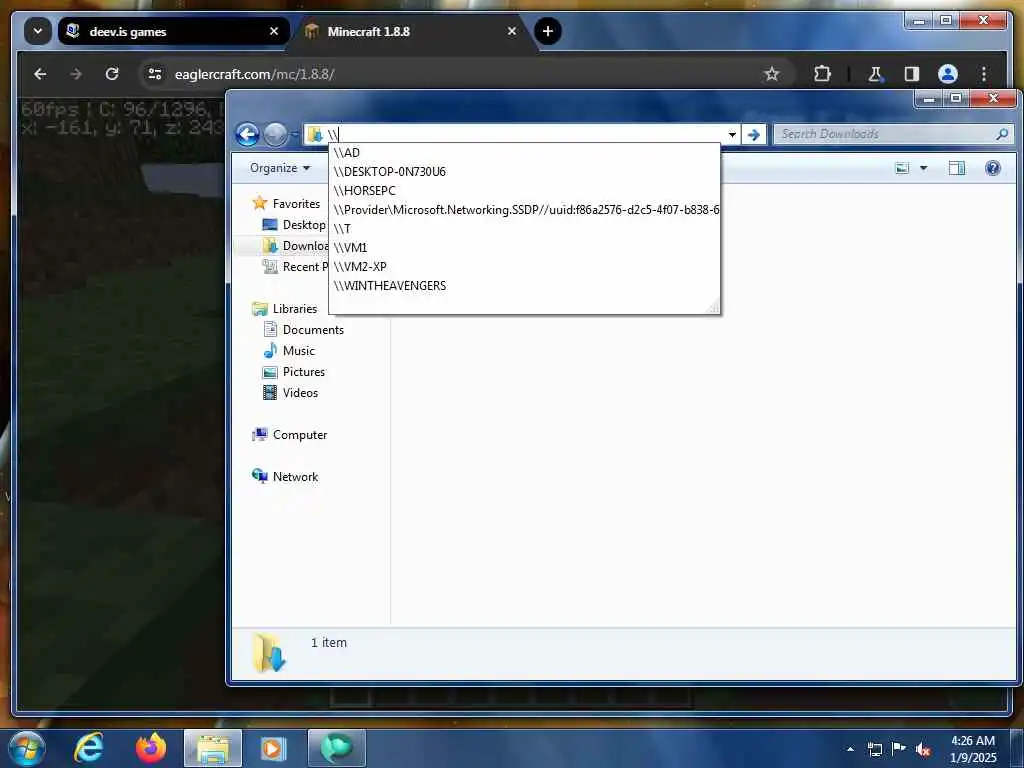Viewport: 1024px width, 768px height.
Task: Open Explorer's Help question-mark icon
Action: click(993, 168)
